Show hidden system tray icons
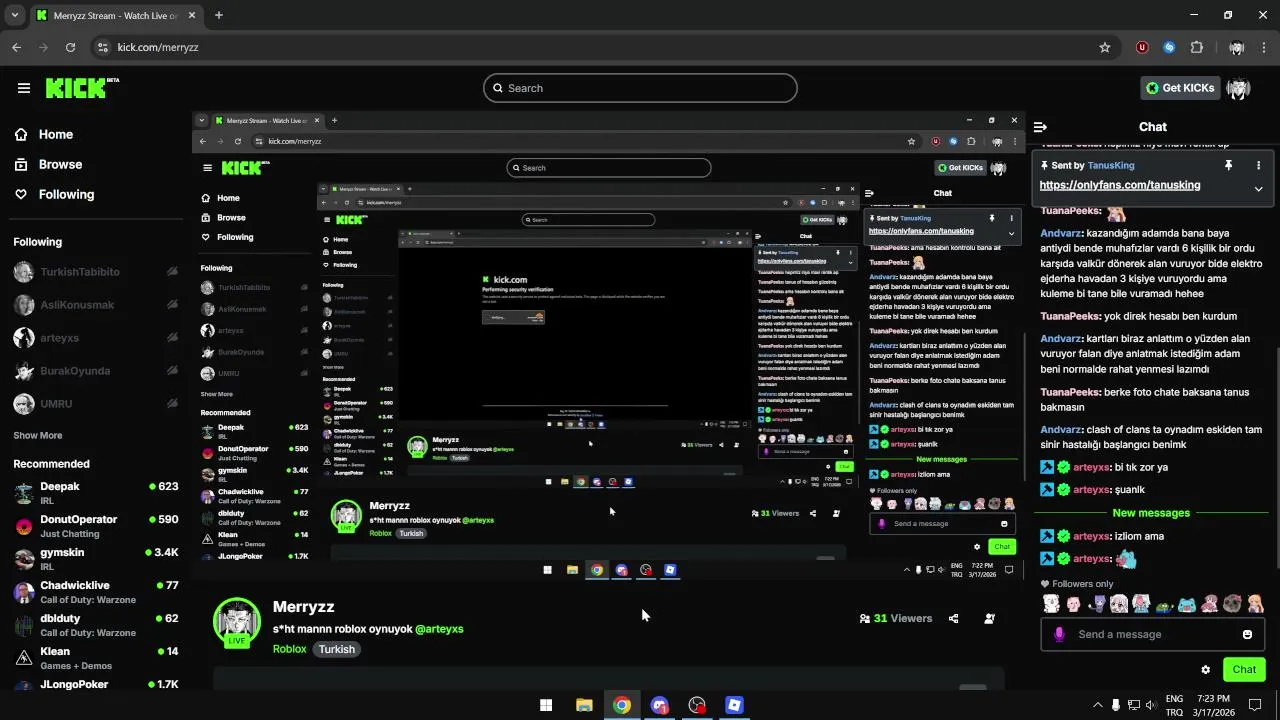The image size is (1280, 720). (1098, 705)
